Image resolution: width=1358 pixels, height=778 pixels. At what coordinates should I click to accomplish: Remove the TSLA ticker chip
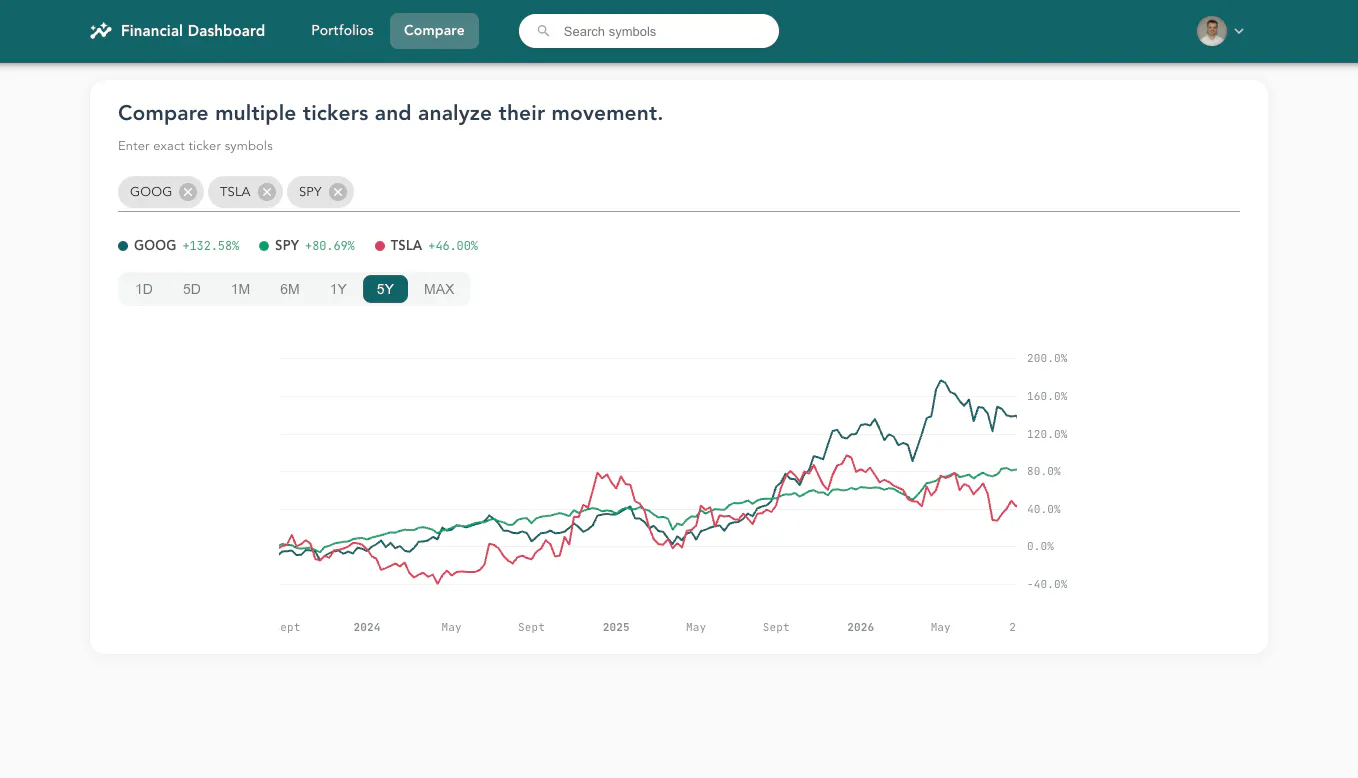tap(267, 192)
